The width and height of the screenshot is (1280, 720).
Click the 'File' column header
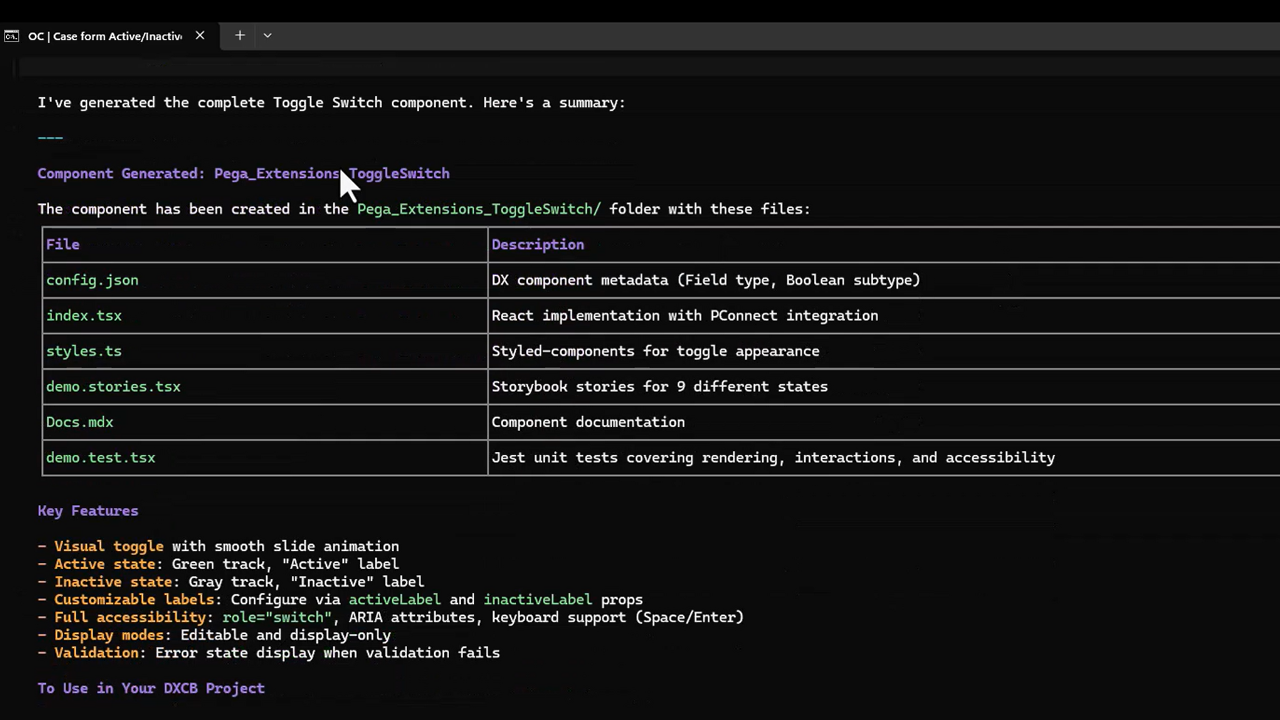click(63, 244)
